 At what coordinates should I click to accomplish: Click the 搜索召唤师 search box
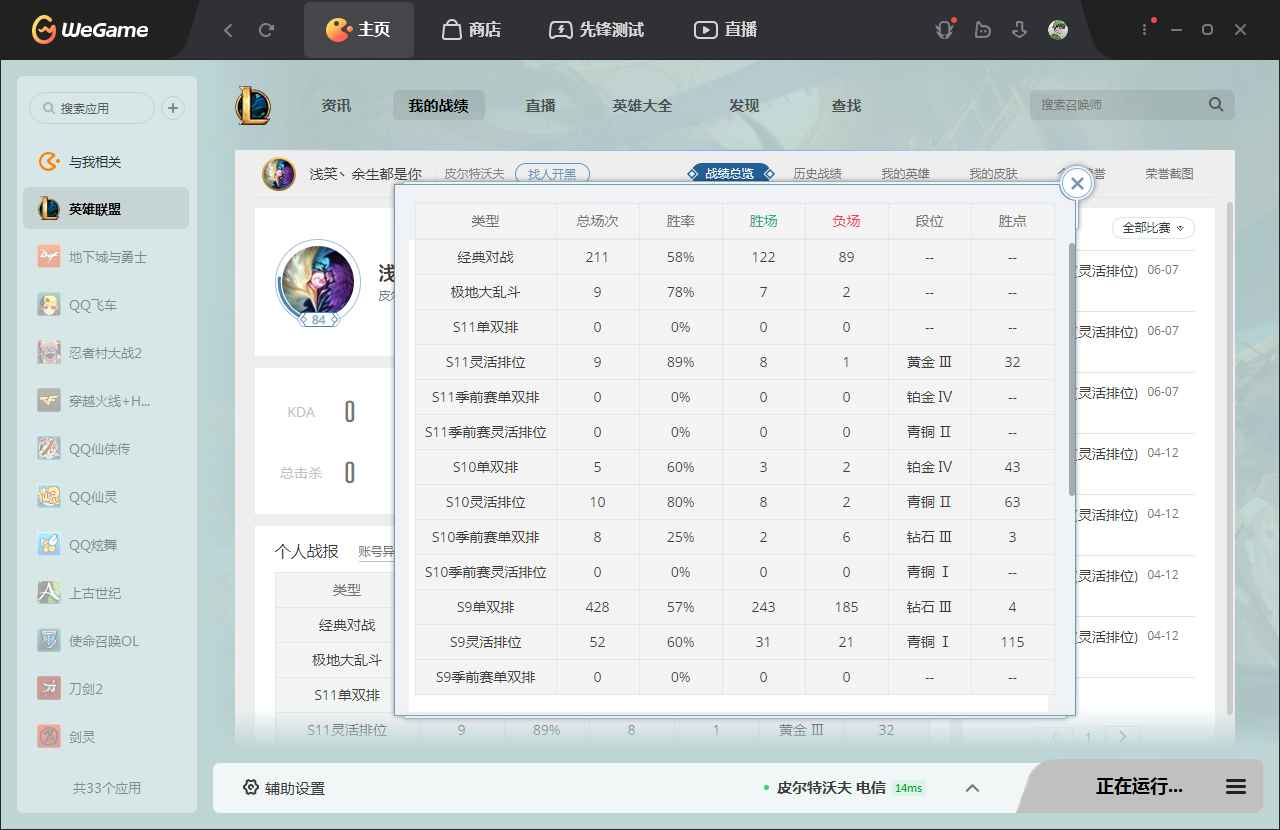coord(1120,104)
